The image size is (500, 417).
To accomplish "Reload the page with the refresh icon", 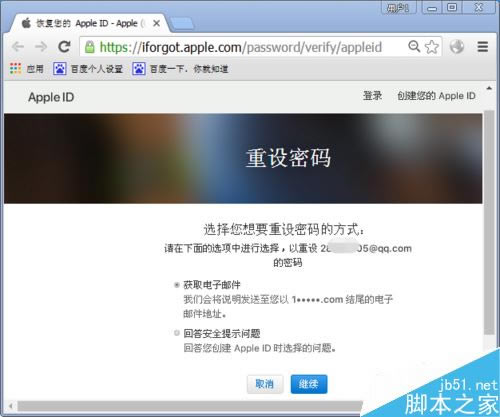I will pyautogui.click(x=64, y=47).
